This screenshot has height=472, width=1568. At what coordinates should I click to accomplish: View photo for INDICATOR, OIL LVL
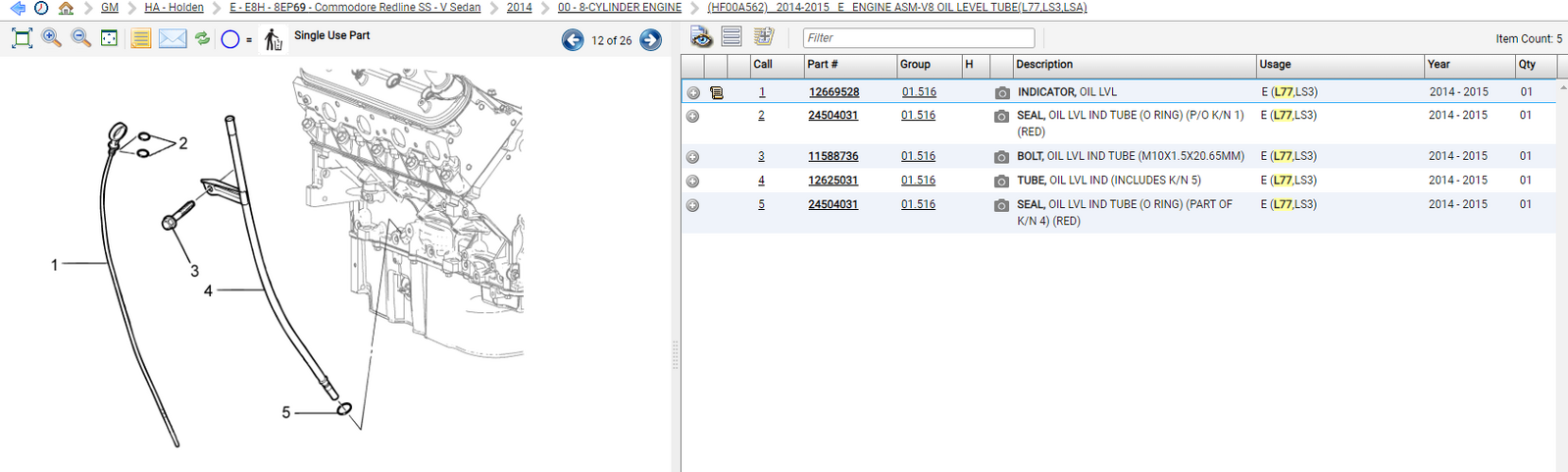[x=1001, y=92]
